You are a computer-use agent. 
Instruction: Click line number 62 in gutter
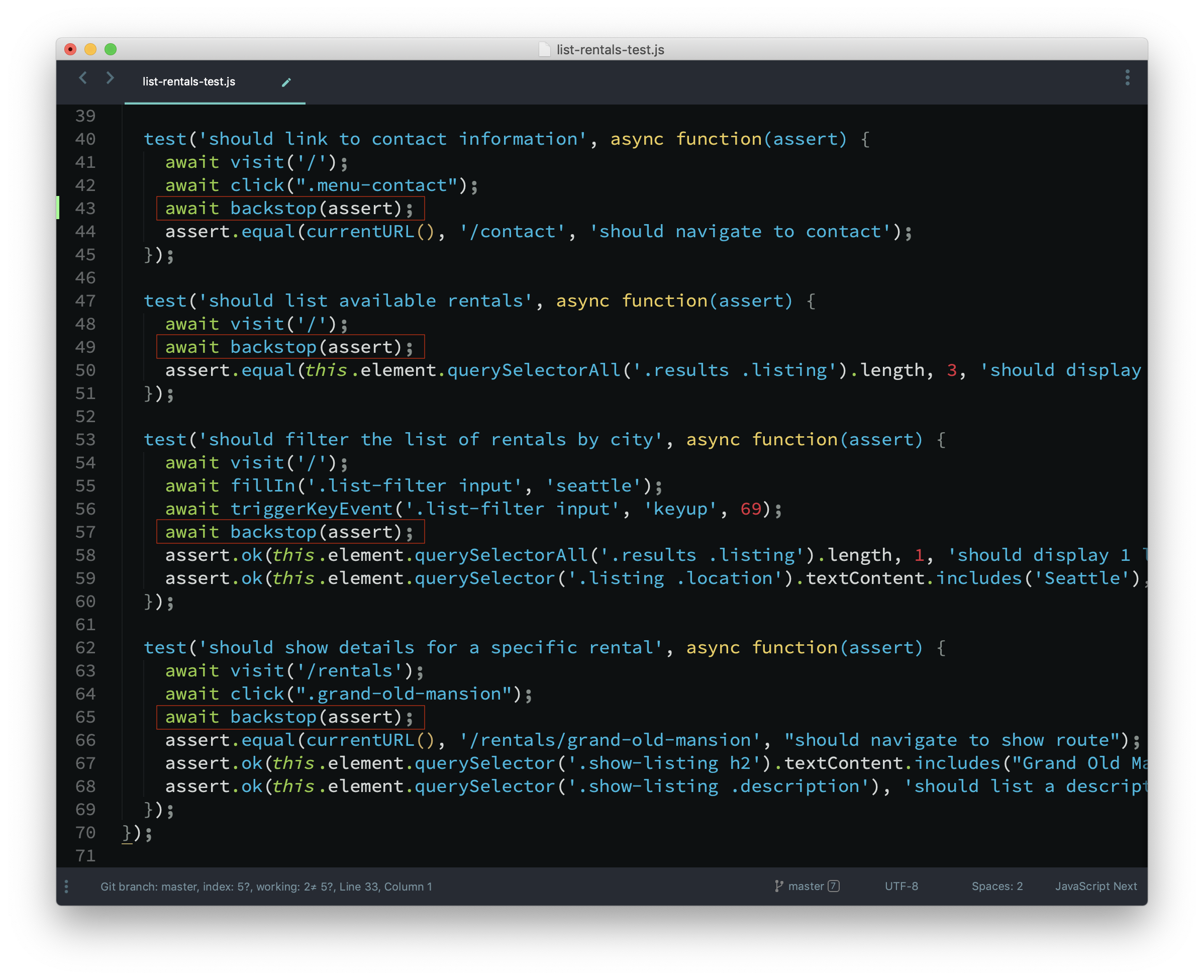click(x=85, y=647)
